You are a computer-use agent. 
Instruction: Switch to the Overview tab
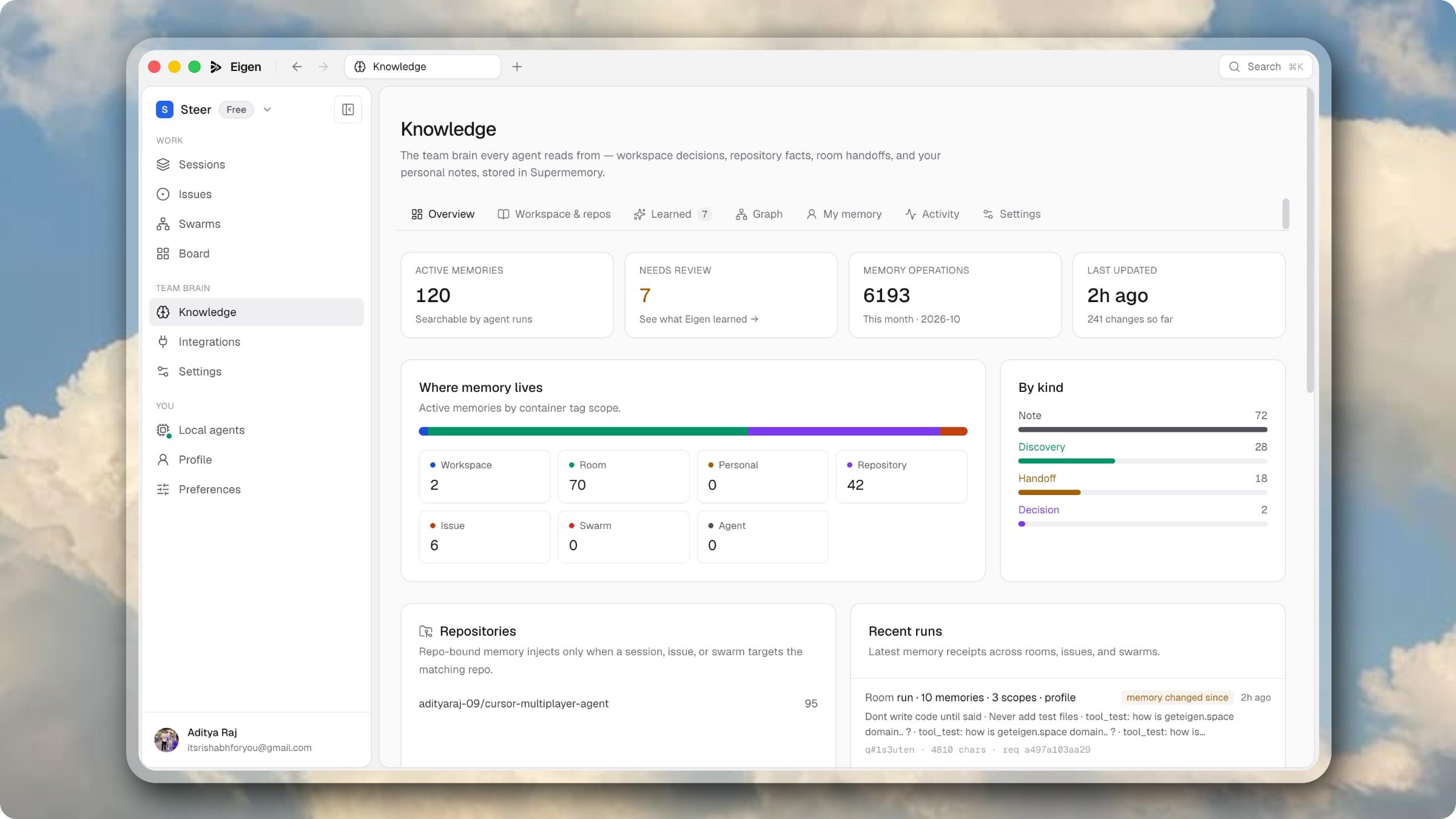click(x=443, y=214)
